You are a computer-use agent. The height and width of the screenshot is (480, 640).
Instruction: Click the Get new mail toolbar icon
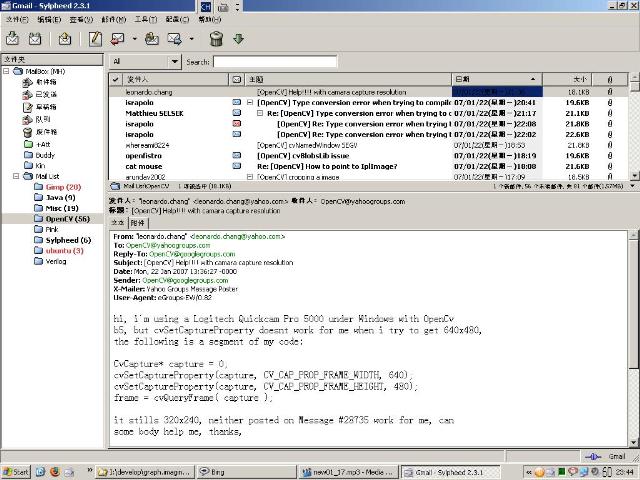(12, 39)
